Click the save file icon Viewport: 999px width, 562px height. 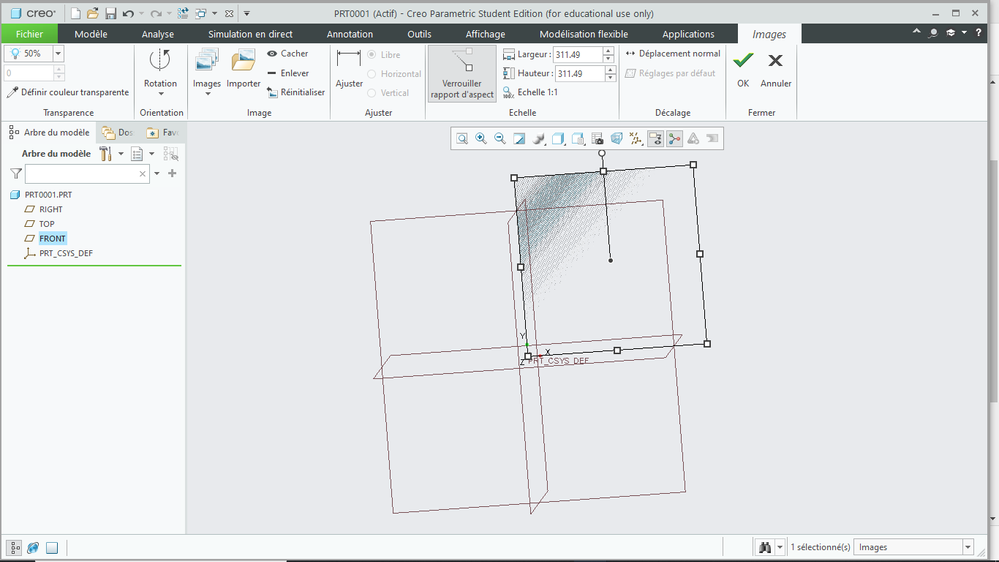tap(110, 14)
